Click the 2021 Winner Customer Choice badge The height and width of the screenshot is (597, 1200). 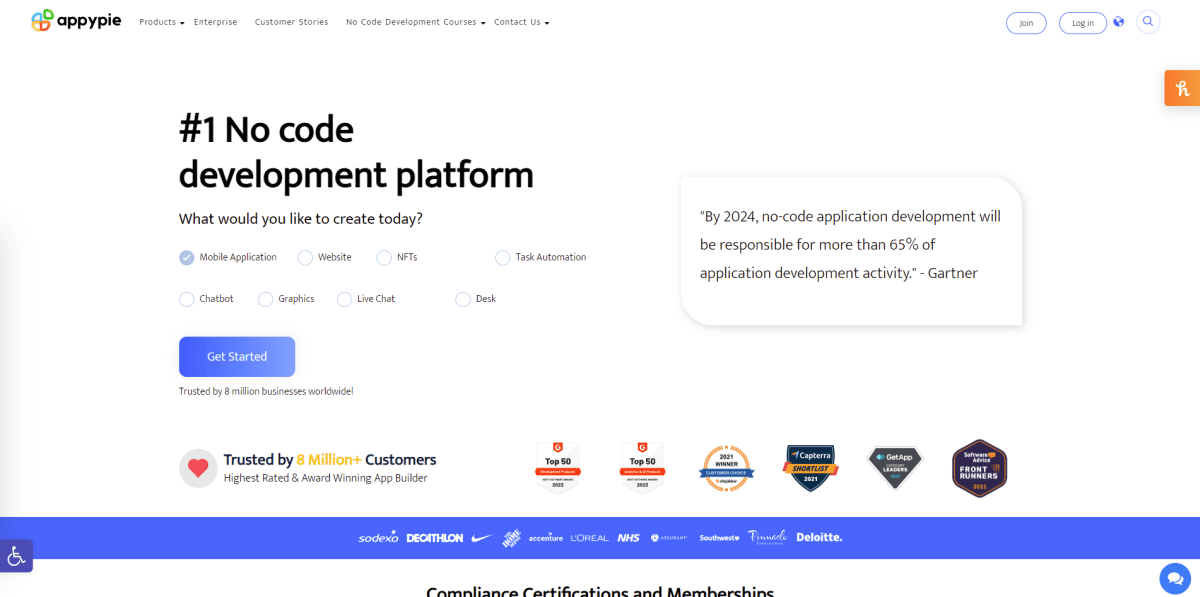click(727, 468)
